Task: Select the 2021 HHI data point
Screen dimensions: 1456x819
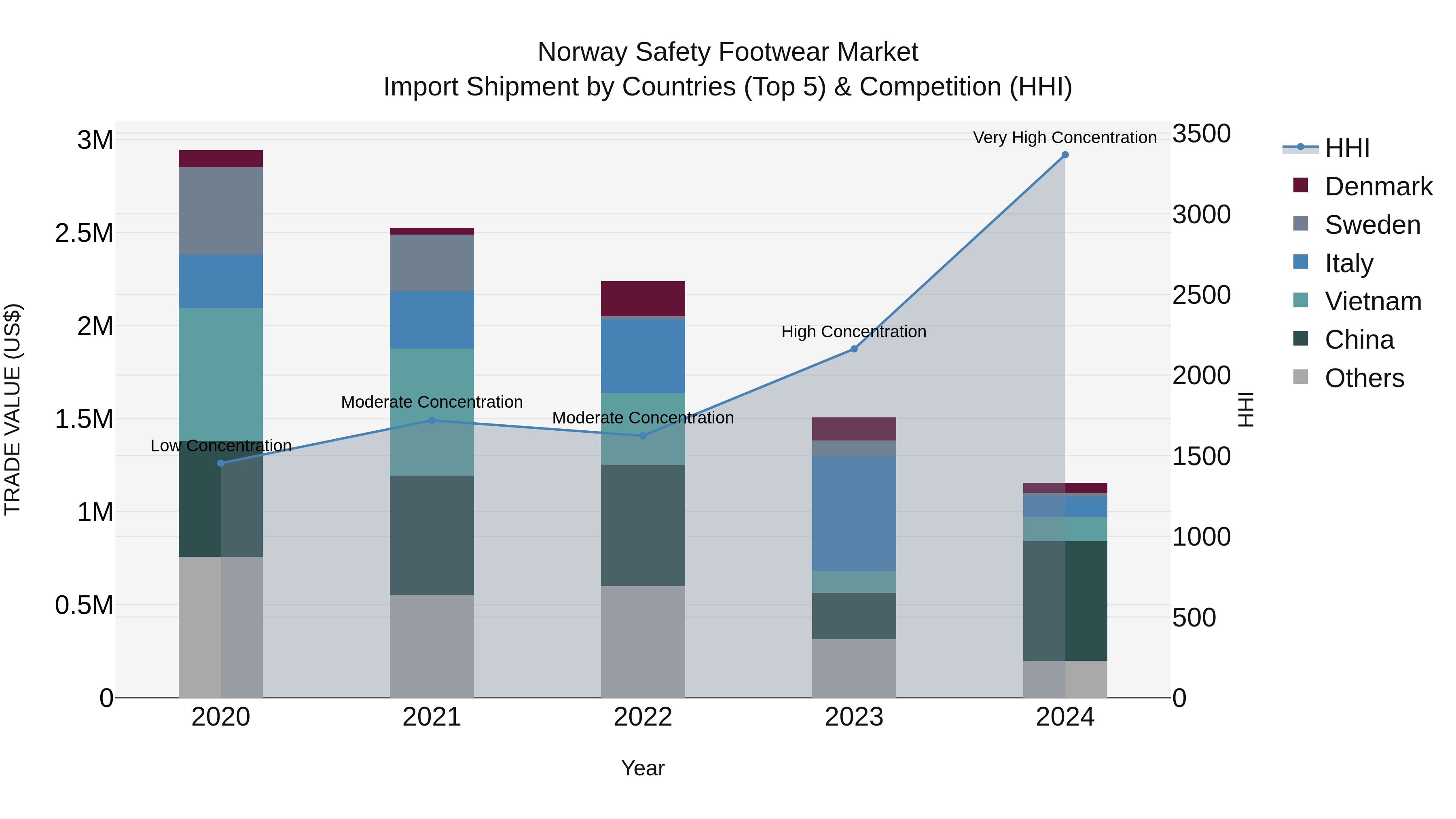Action: (432, 421)
